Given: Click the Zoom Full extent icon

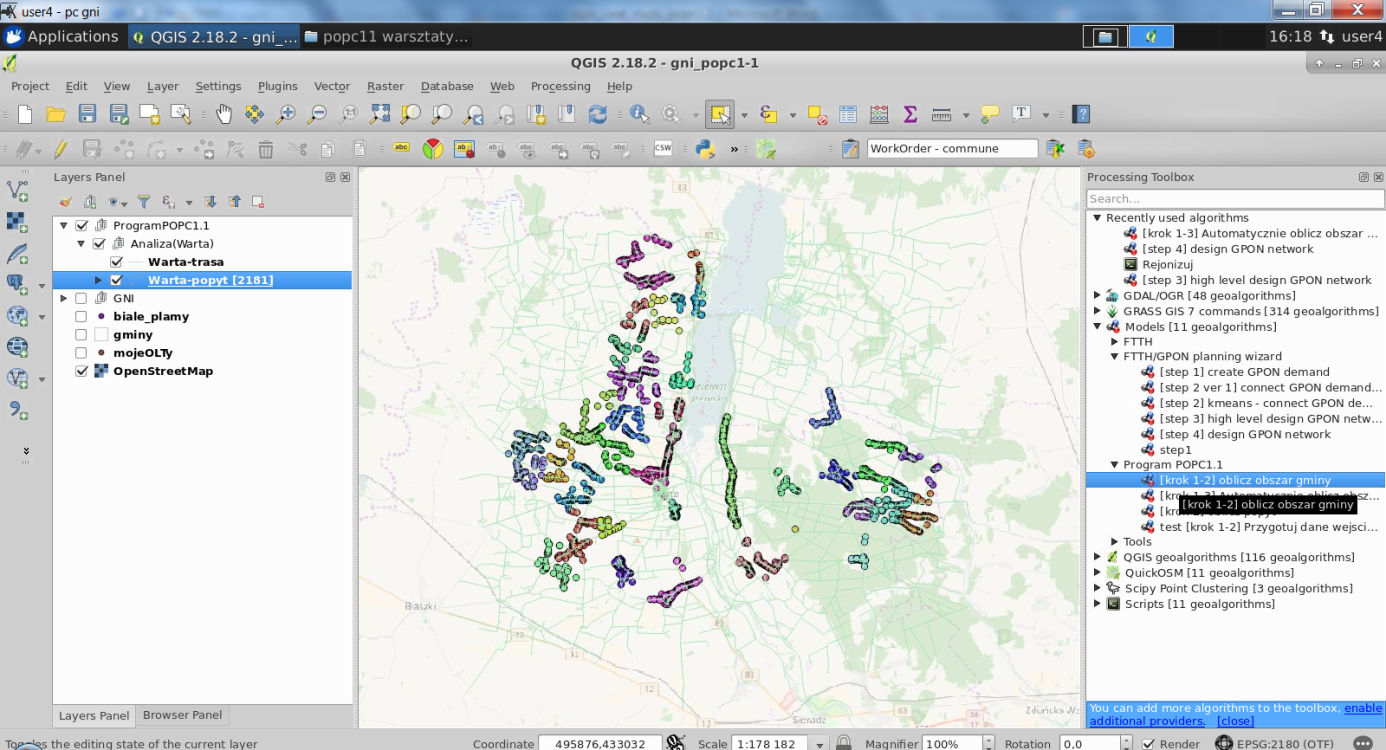Looking at the screenshot, I should pos(380,114).
